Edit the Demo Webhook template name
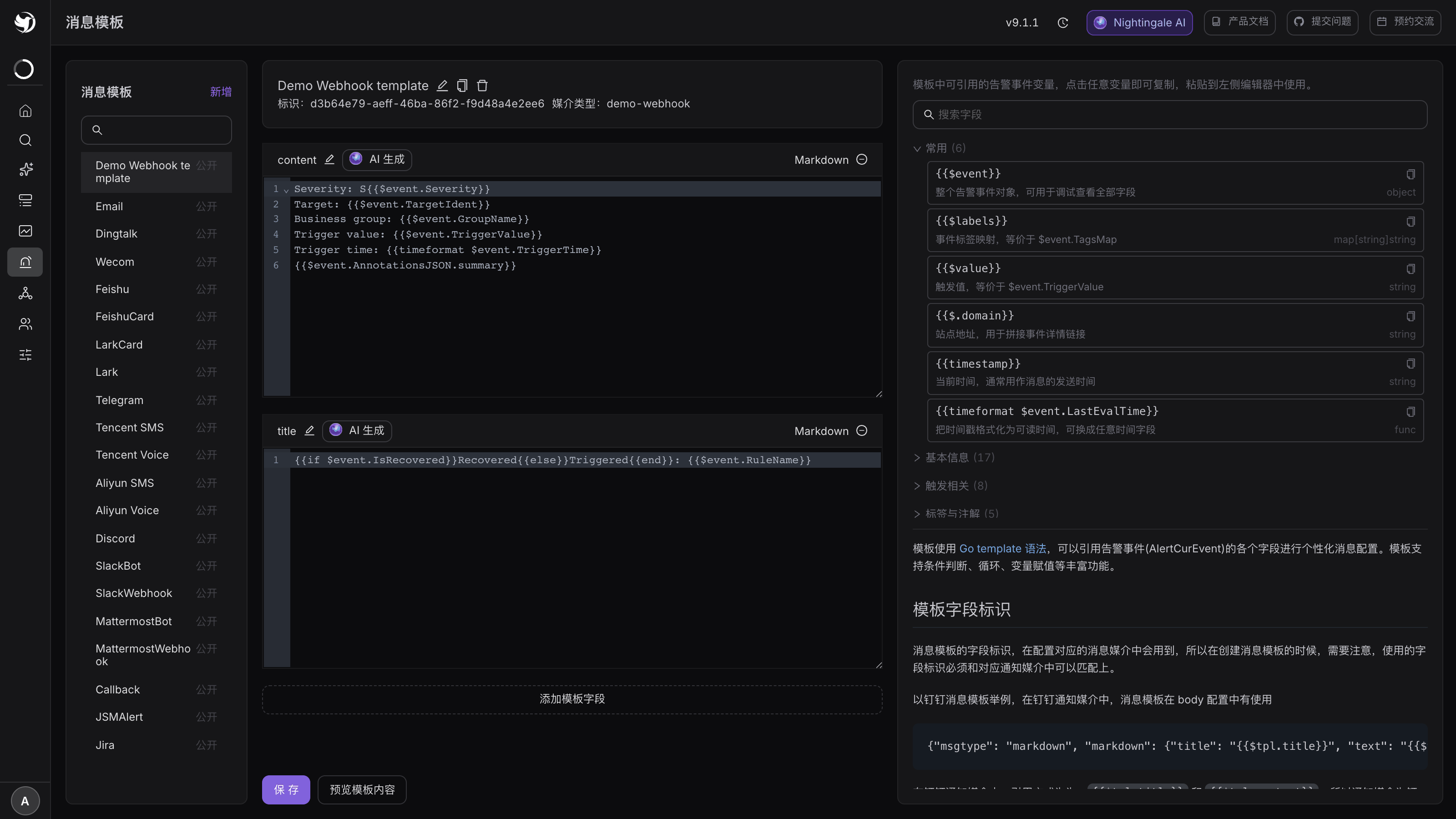Viewport: 1456px width, 819px height. (x=442, y=86)
